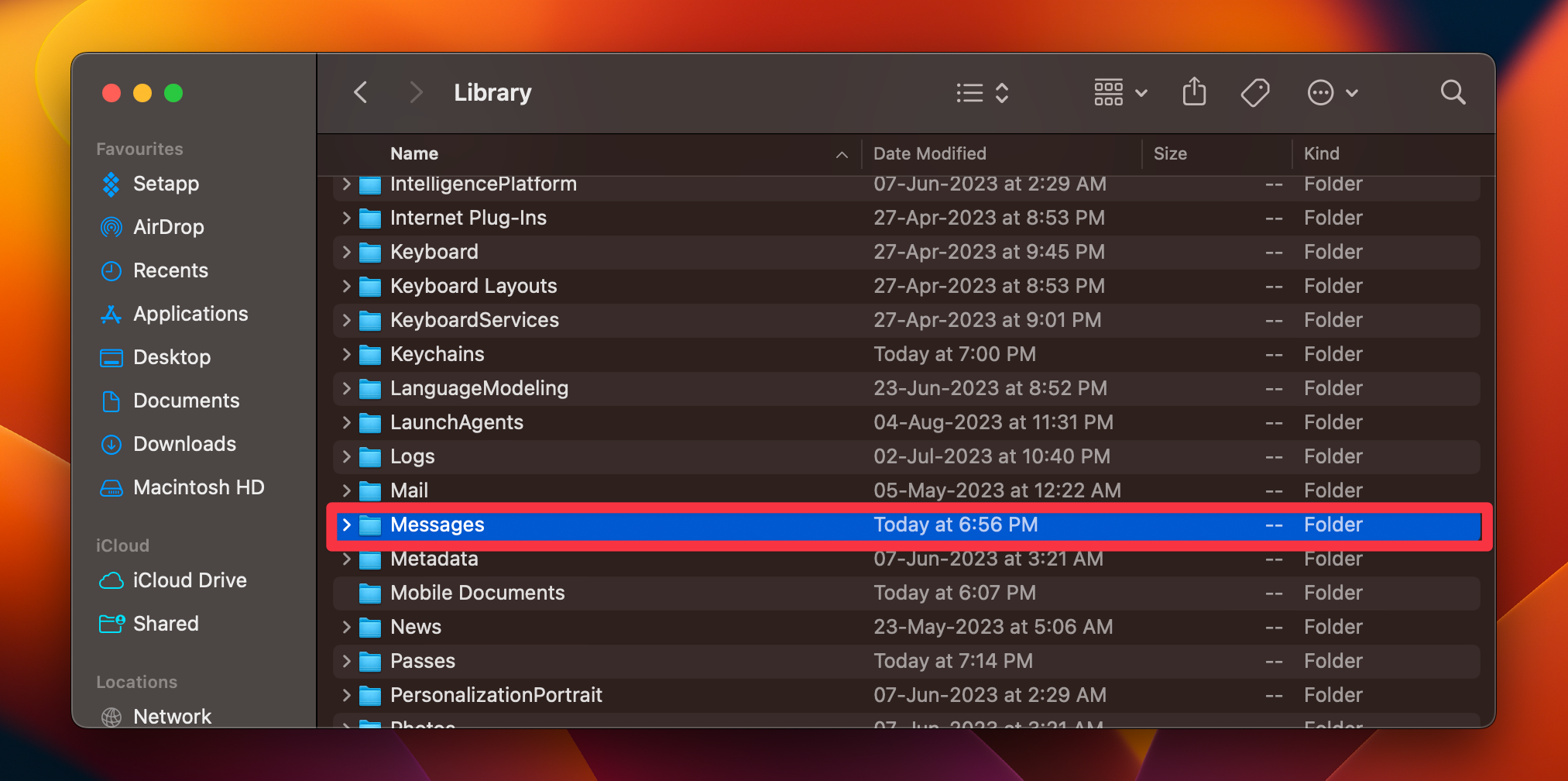Click the Tags toolbar icon
This screenshot has width=1568, height=781.
(x=1255, y=93)
